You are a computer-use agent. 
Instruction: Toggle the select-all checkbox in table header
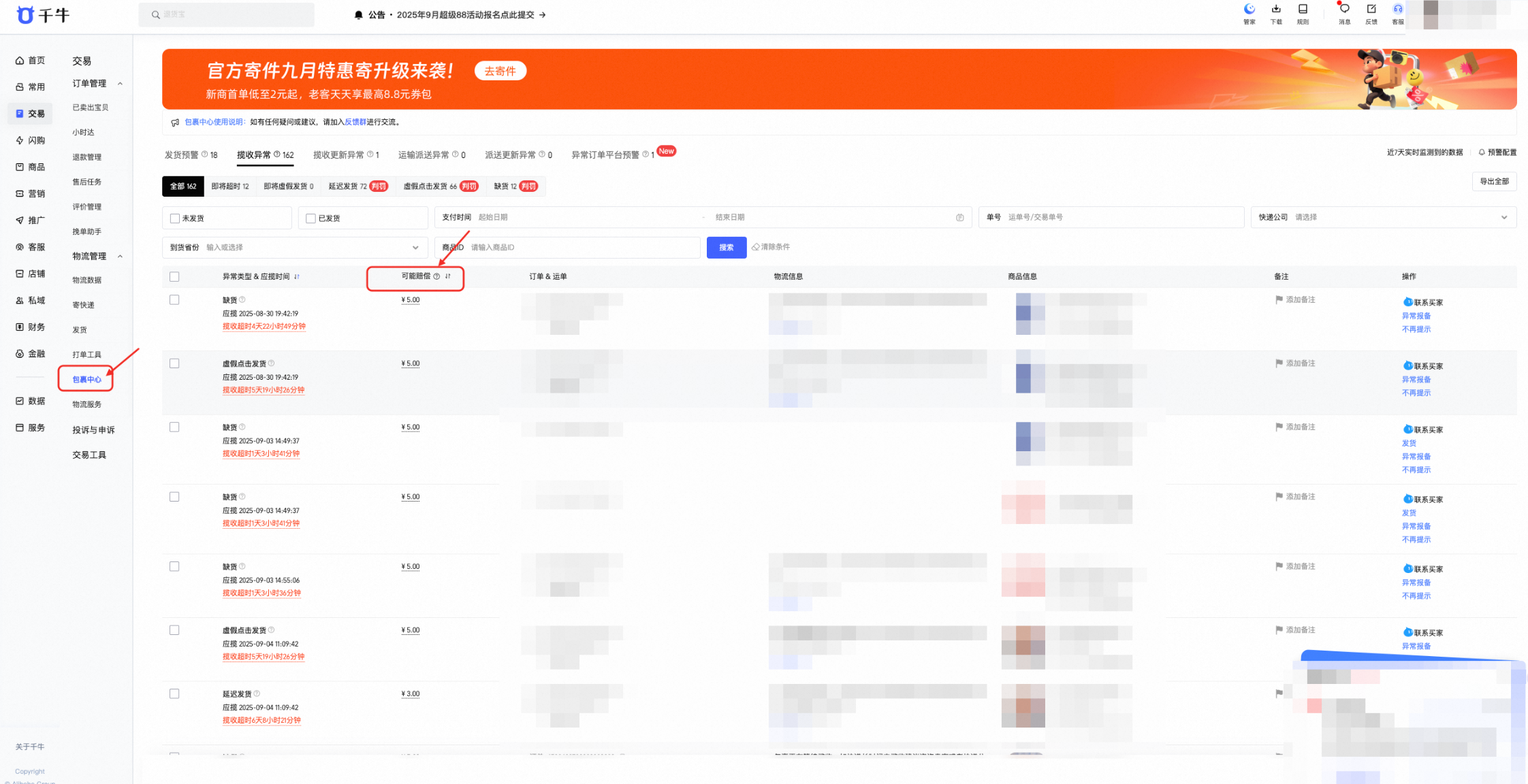click(x=174, y=277)
